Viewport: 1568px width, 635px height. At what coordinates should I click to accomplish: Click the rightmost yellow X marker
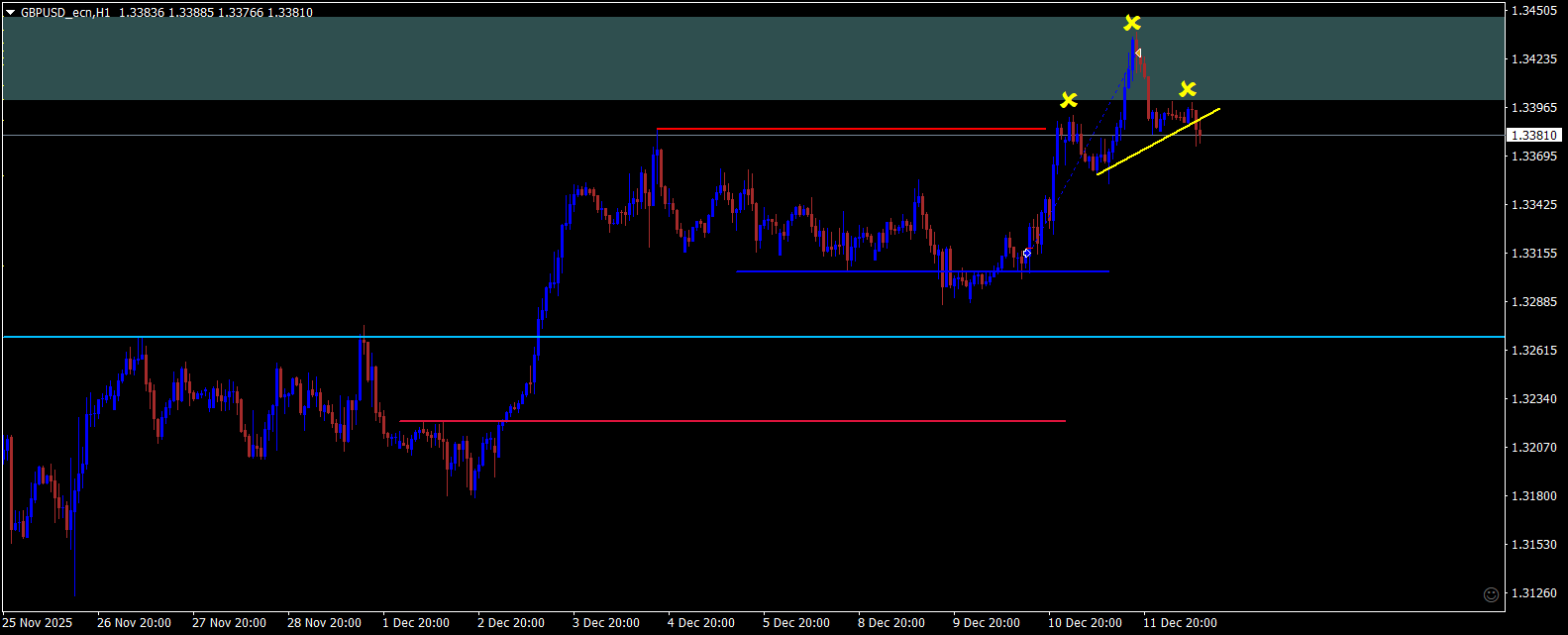point(1188,90)
